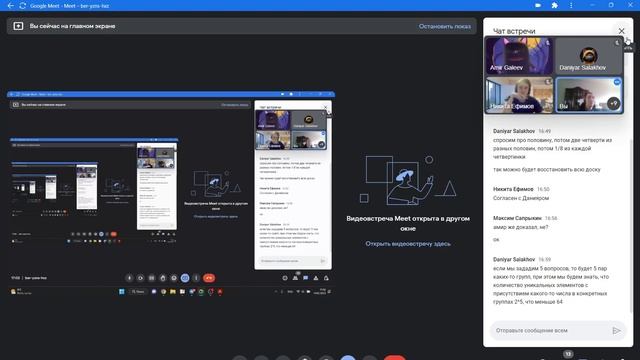The height and width of the screenshot is (360, 640).
Task: Select your own Вы video tile
Action: (x=588, y=95)
